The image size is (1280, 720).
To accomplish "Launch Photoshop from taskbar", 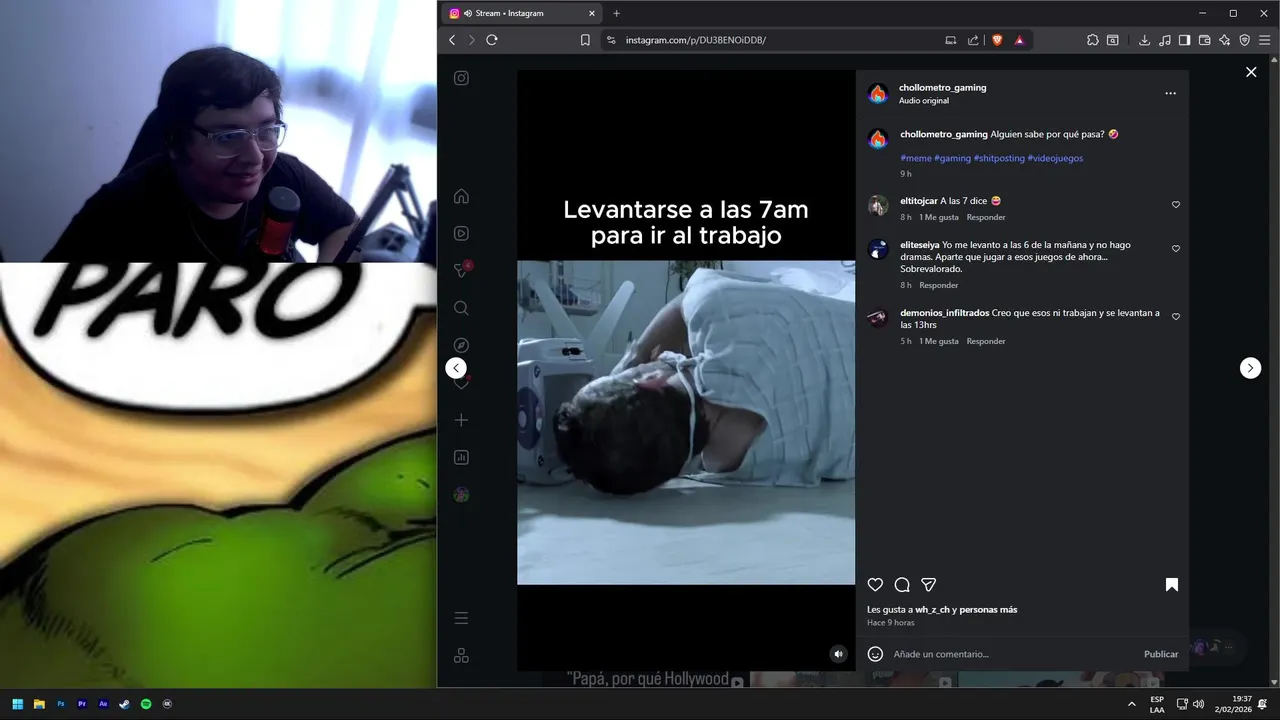I will [60, 704].
